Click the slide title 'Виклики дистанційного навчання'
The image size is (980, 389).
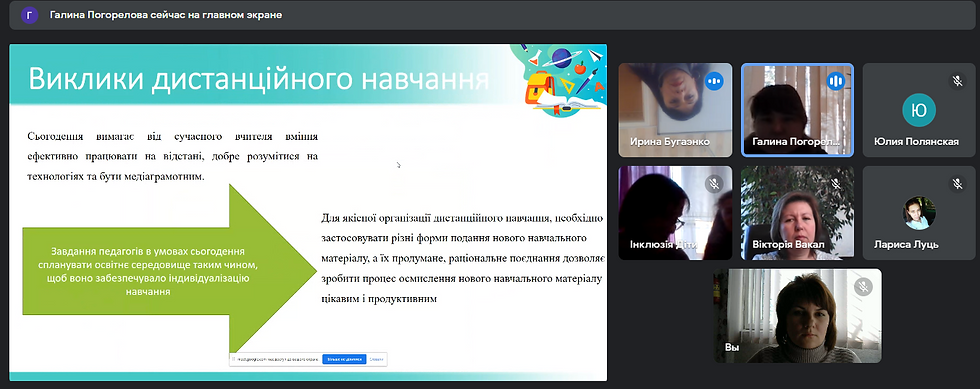(x=258, y=80)
